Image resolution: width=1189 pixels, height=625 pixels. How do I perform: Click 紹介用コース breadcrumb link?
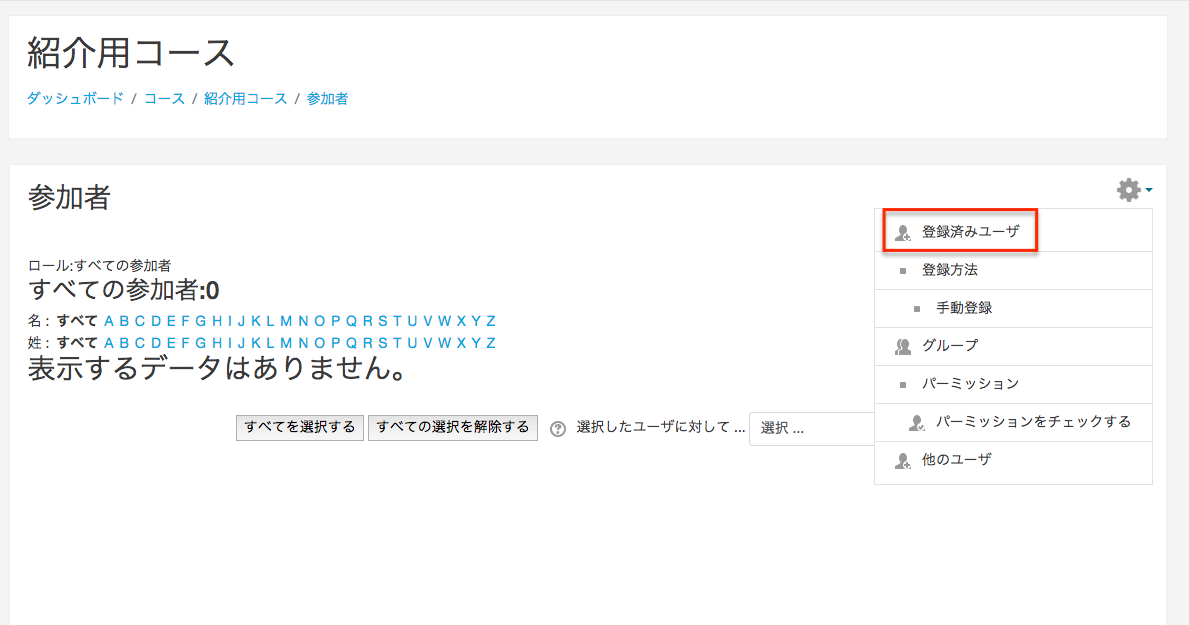pos(245,99)
